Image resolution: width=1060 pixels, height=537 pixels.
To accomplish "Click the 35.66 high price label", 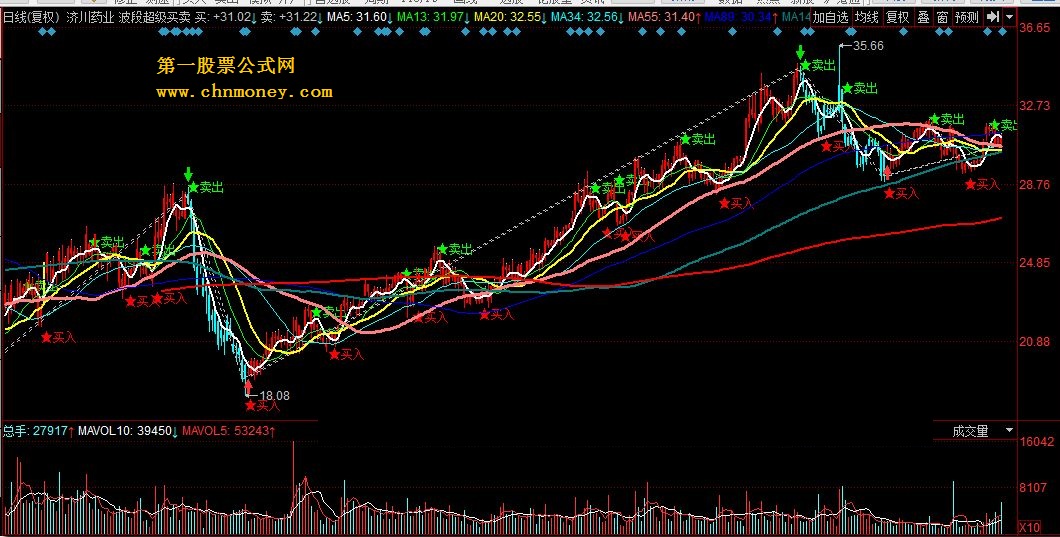I will point(868,46).
